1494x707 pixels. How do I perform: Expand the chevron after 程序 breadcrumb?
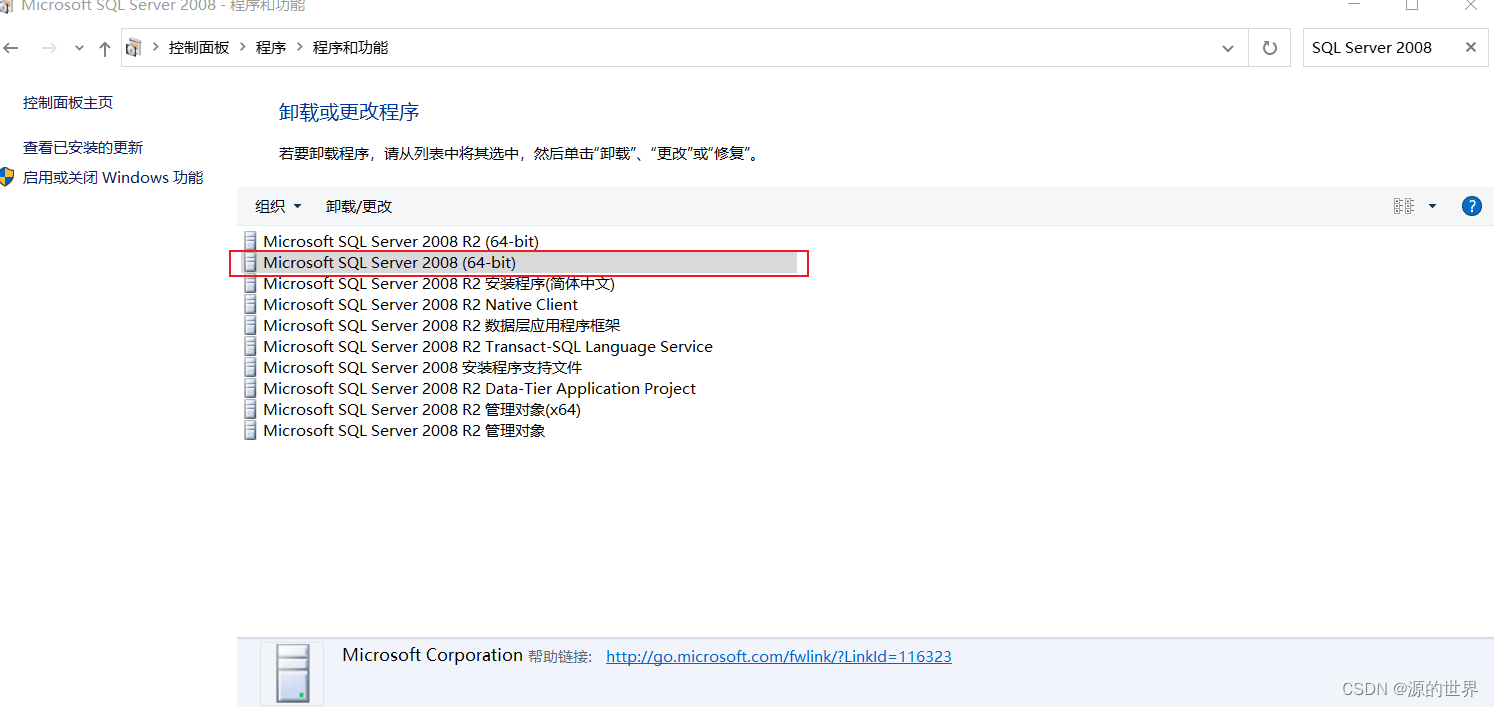pos(299,48)
